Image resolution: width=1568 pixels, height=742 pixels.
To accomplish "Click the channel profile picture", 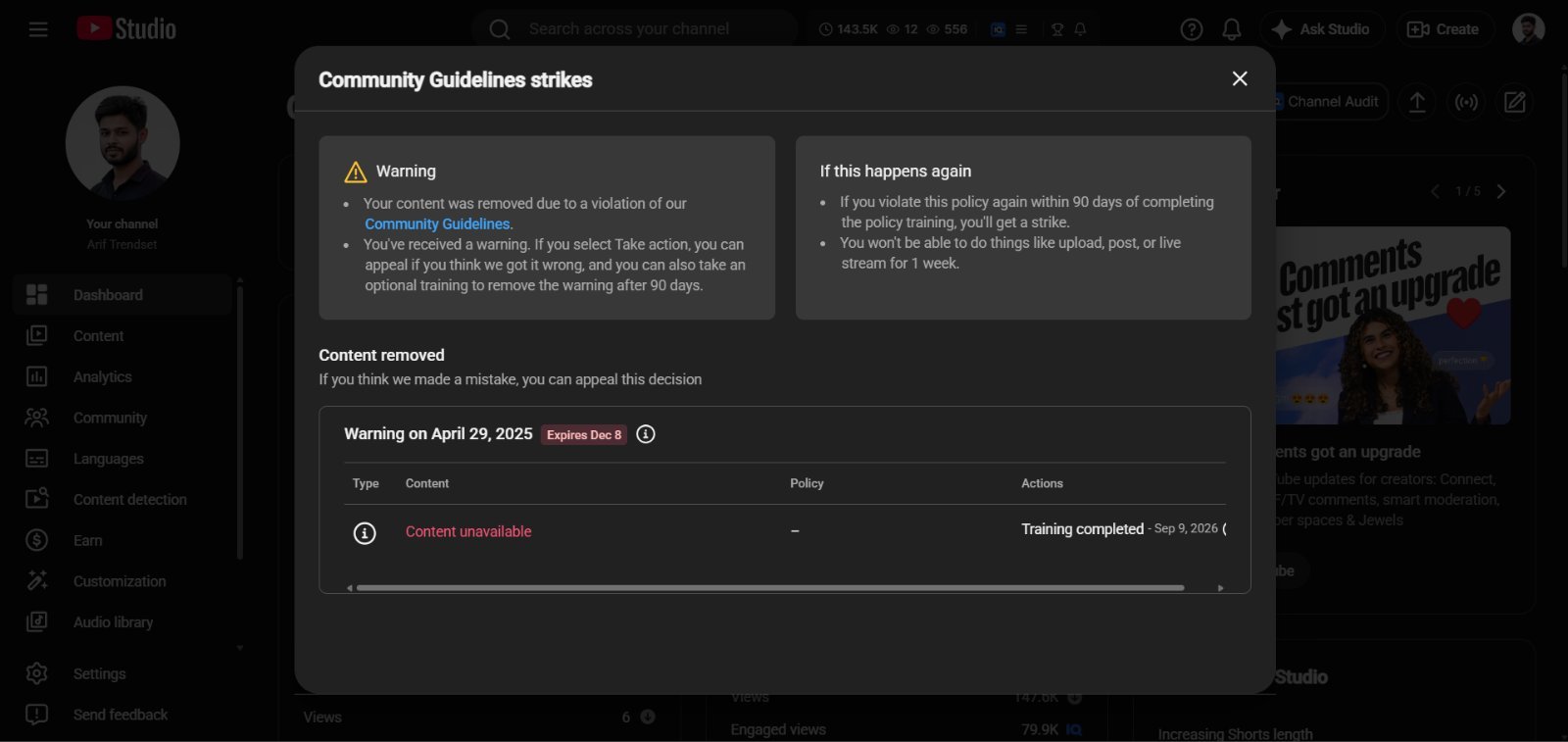I will [x=122, y=143].
